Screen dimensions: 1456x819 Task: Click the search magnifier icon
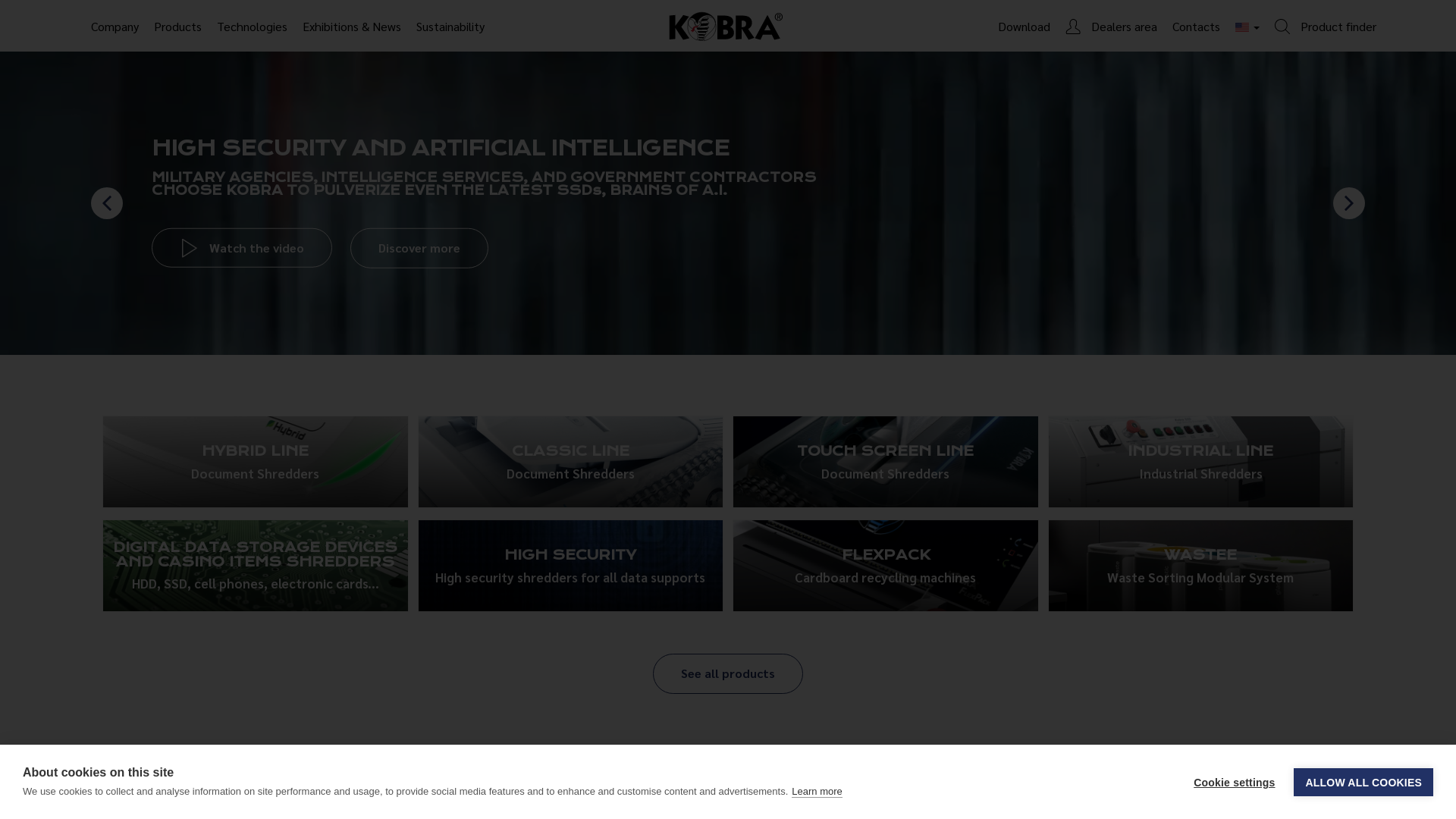(x=1282, y=27)
